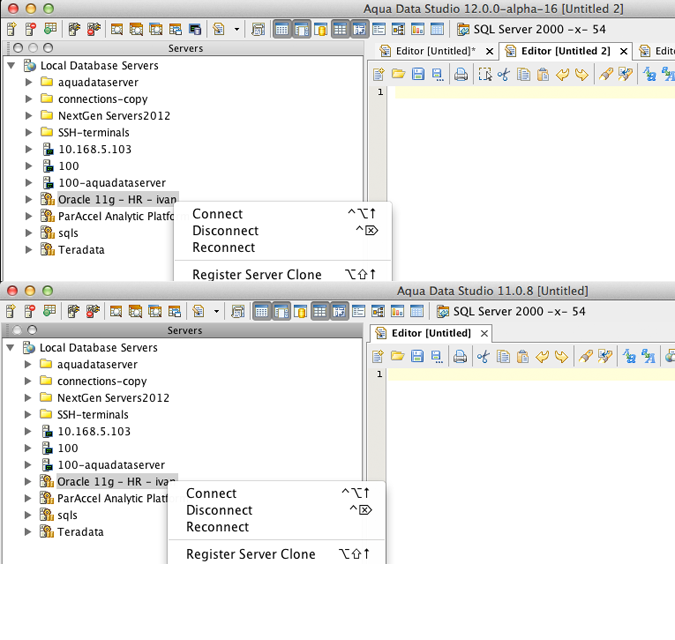Select Oracle 11g - HR - ivan in 12.0.0 tree
Viewport: 675px width, 640px height.
(x=117, y=200)
